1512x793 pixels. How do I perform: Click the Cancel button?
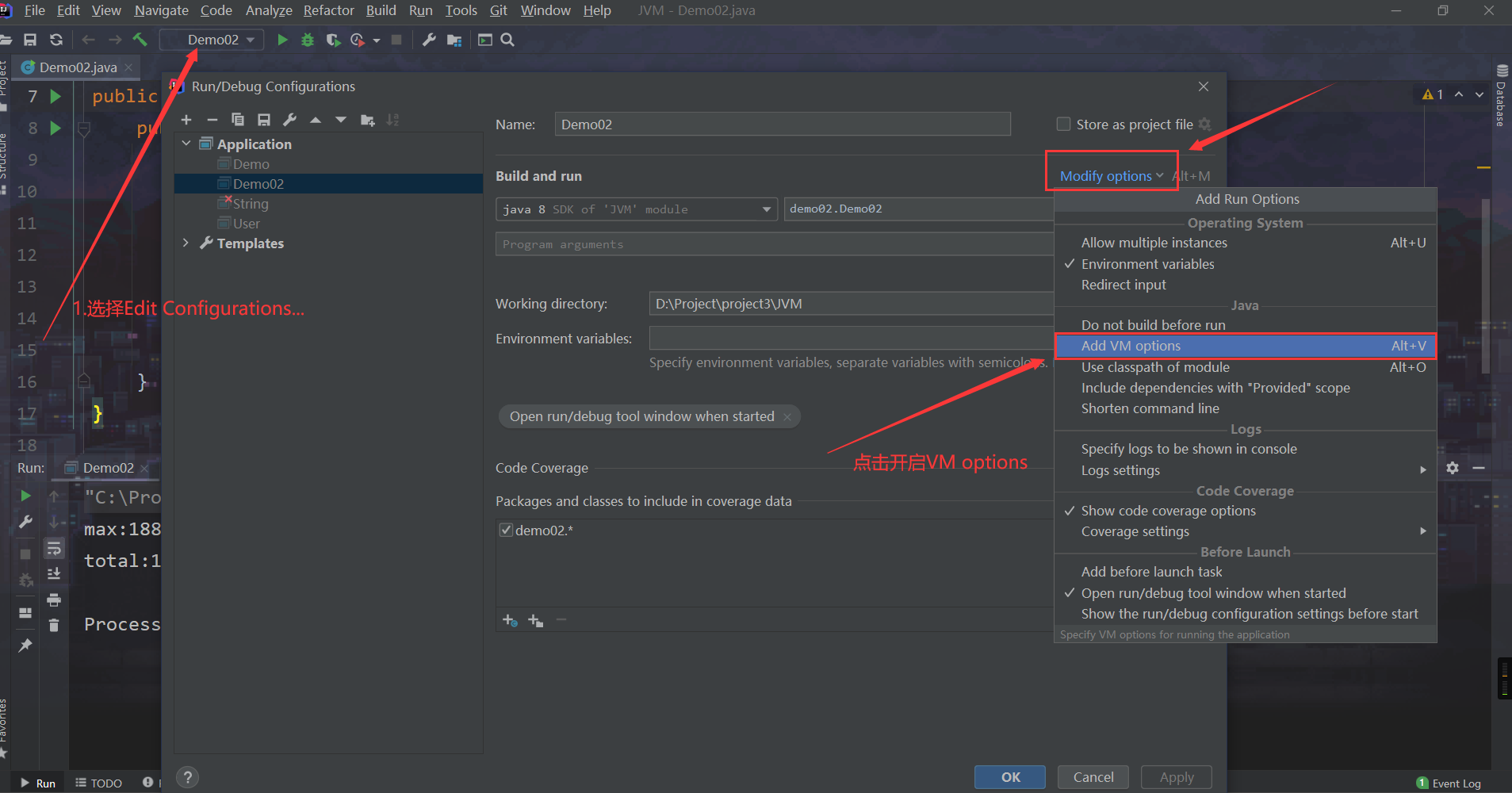point(1093,777)
